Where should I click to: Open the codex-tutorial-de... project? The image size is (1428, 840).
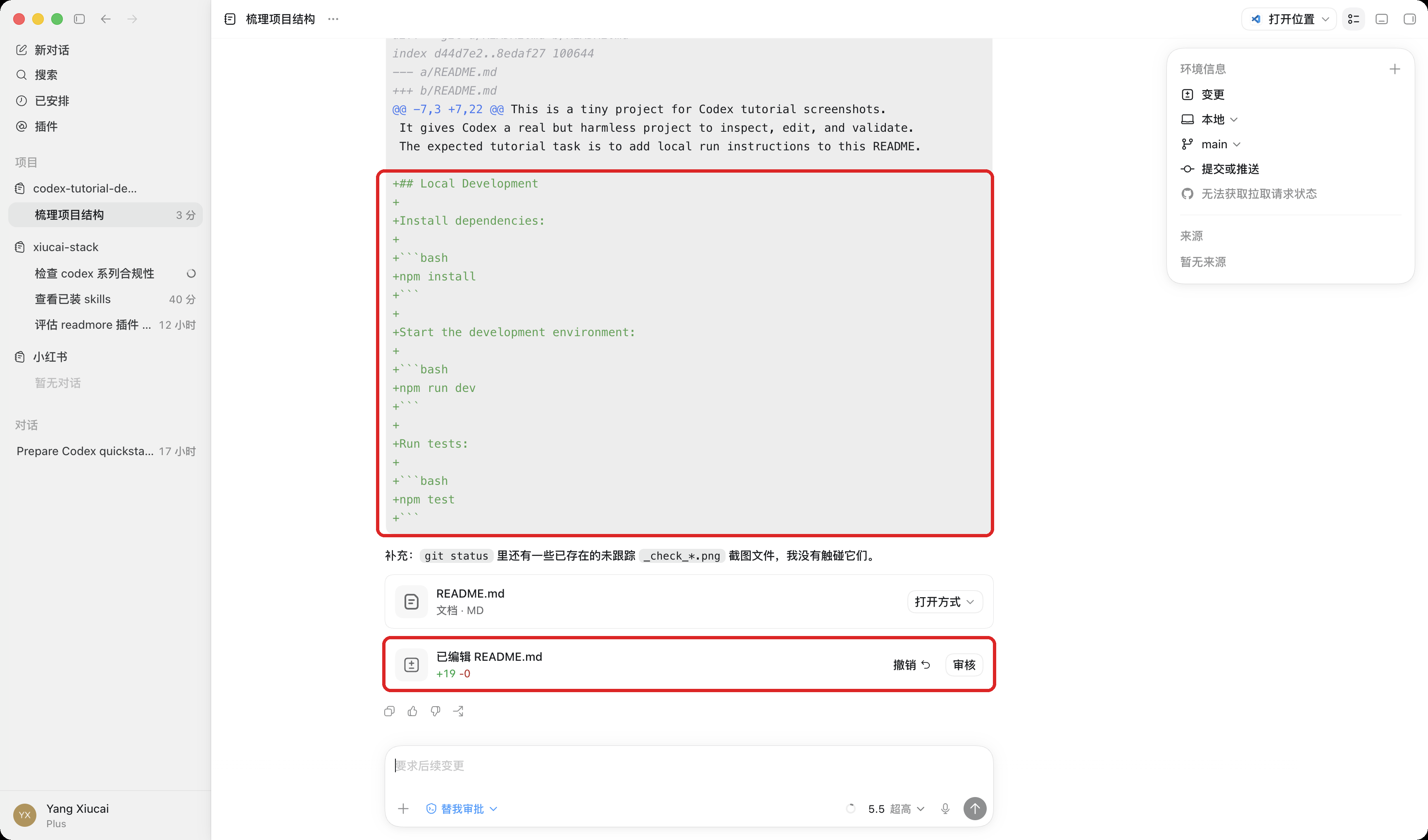(x=105, y=188)
